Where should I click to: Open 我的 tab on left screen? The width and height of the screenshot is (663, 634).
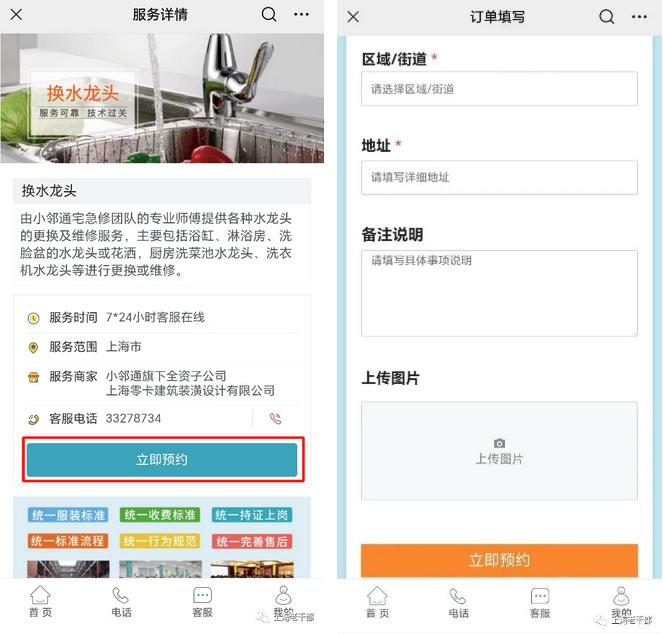pos(283,601)
